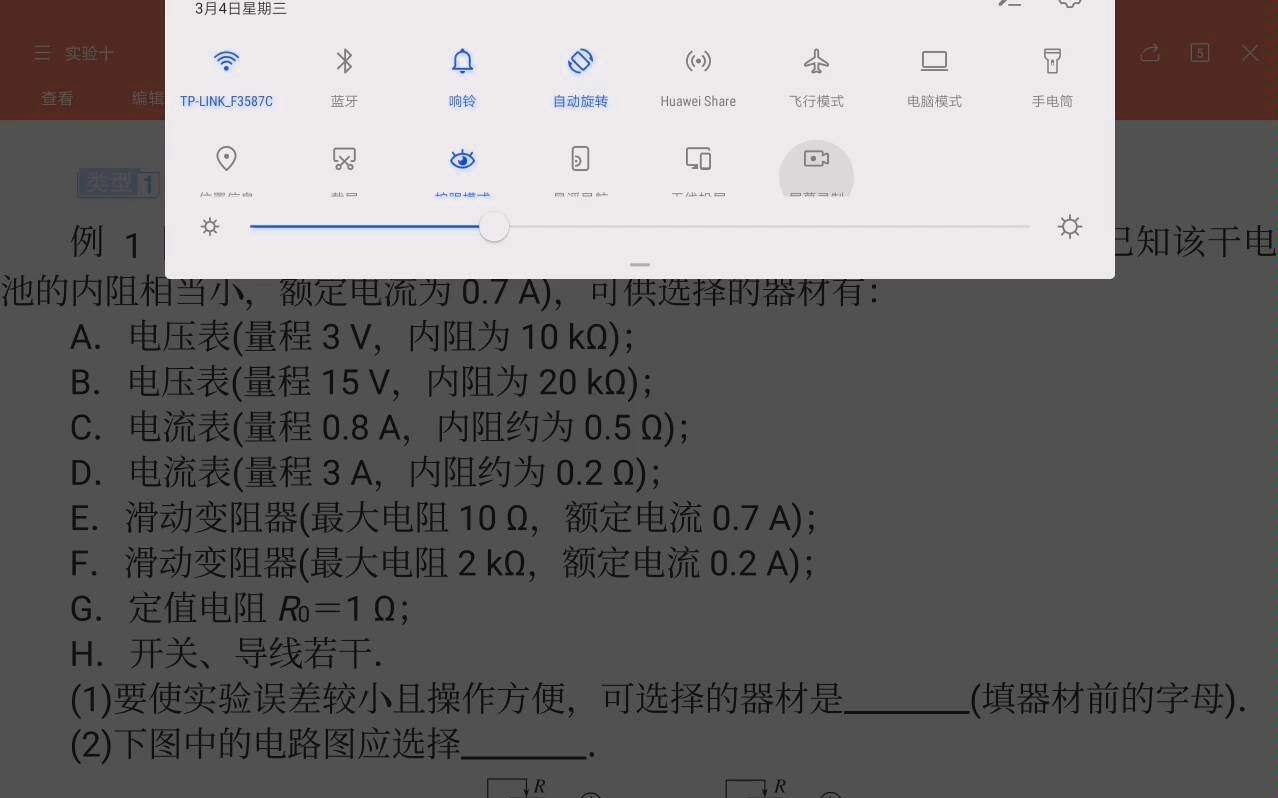Viewport: 1278px width, 798px height.
Task: Open the Settings gear
Action: point(1068,3)
